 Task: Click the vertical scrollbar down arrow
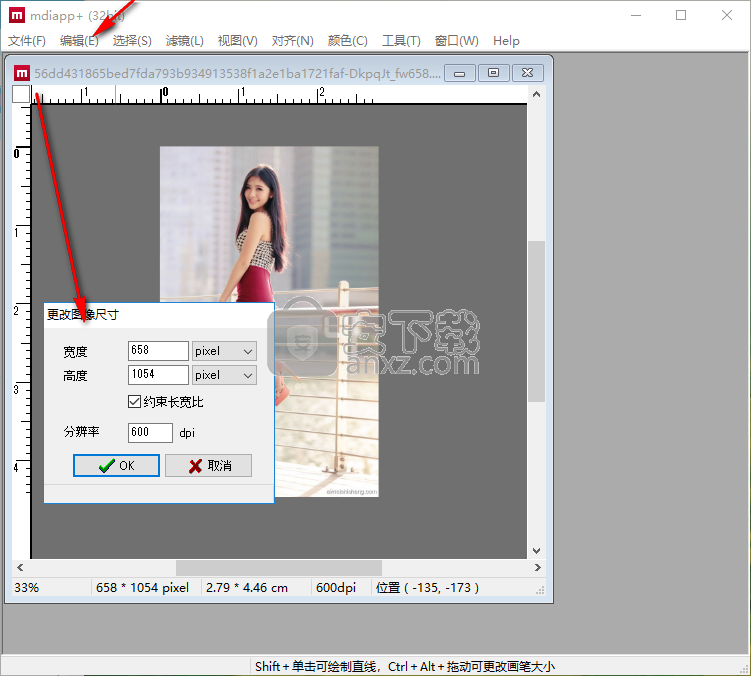(x=536, y=550)
